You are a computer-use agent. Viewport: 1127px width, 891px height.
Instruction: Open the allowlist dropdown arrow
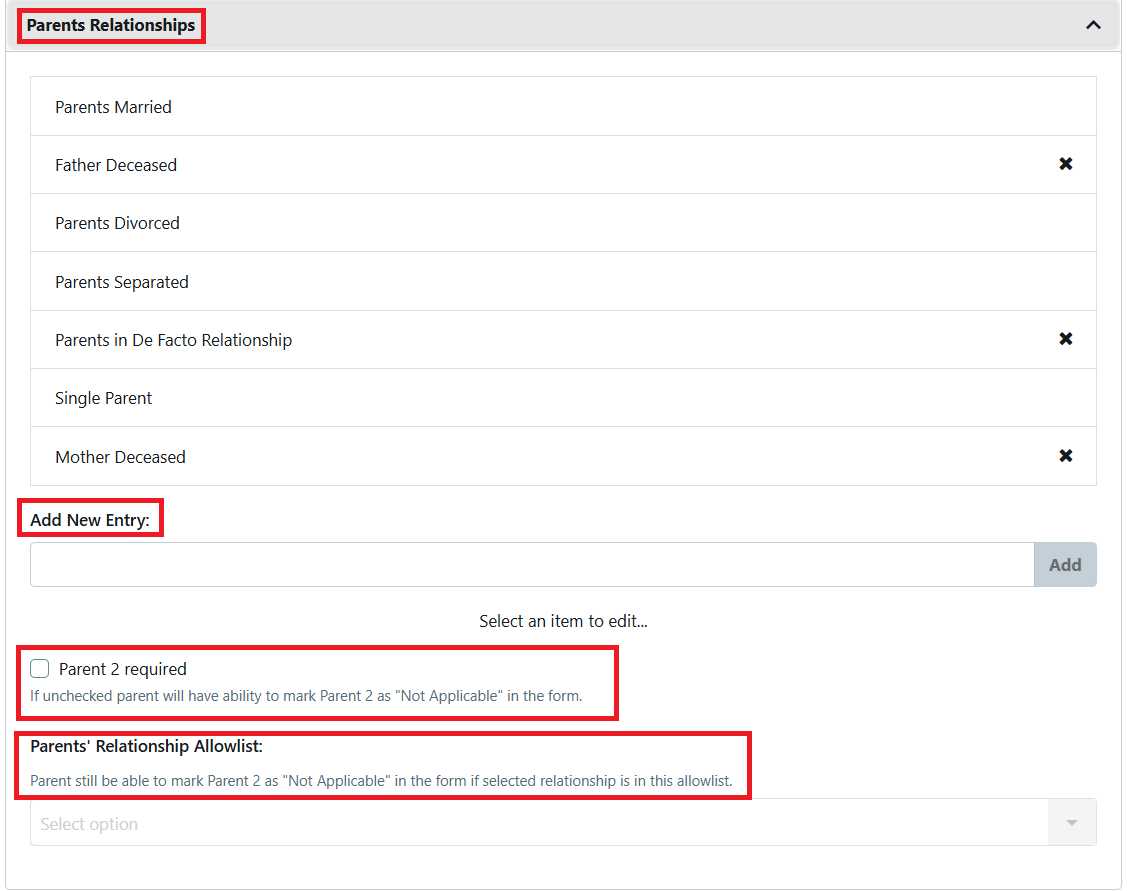point(1071,822)
